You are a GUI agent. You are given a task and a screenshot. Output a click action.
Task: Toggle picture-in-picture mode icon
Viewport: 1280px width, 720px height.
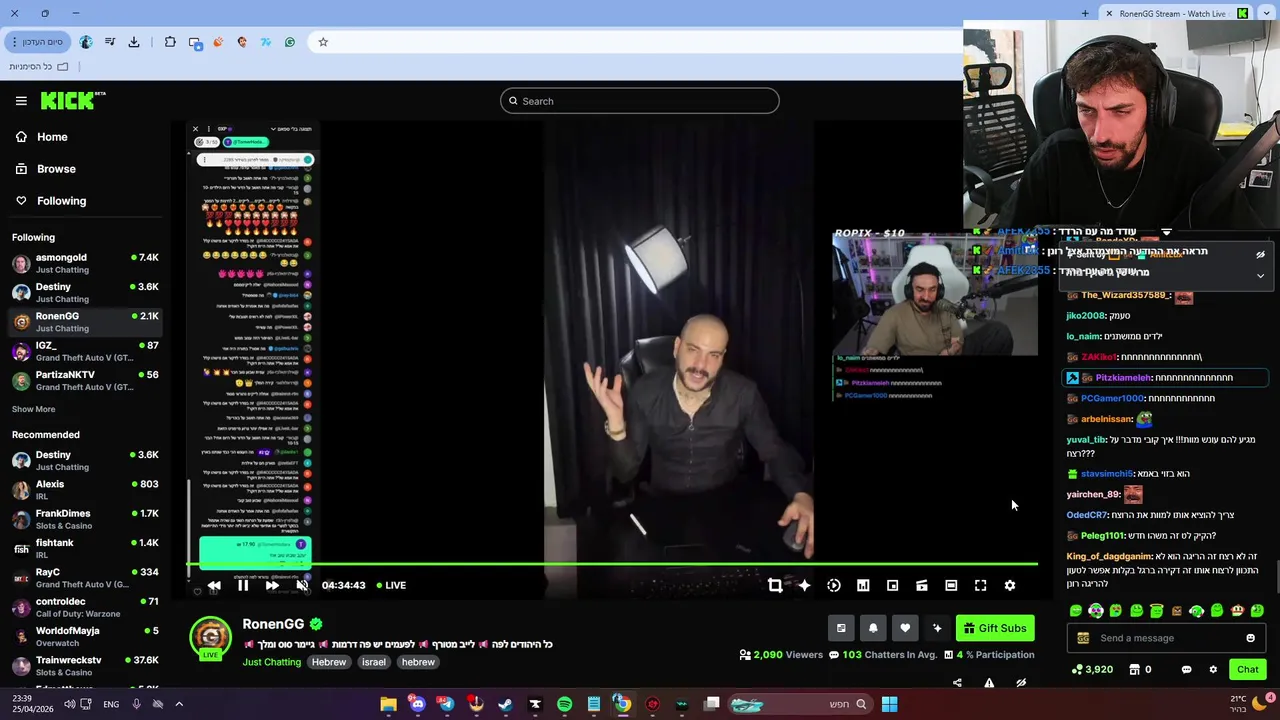click(x=892, y=586)
